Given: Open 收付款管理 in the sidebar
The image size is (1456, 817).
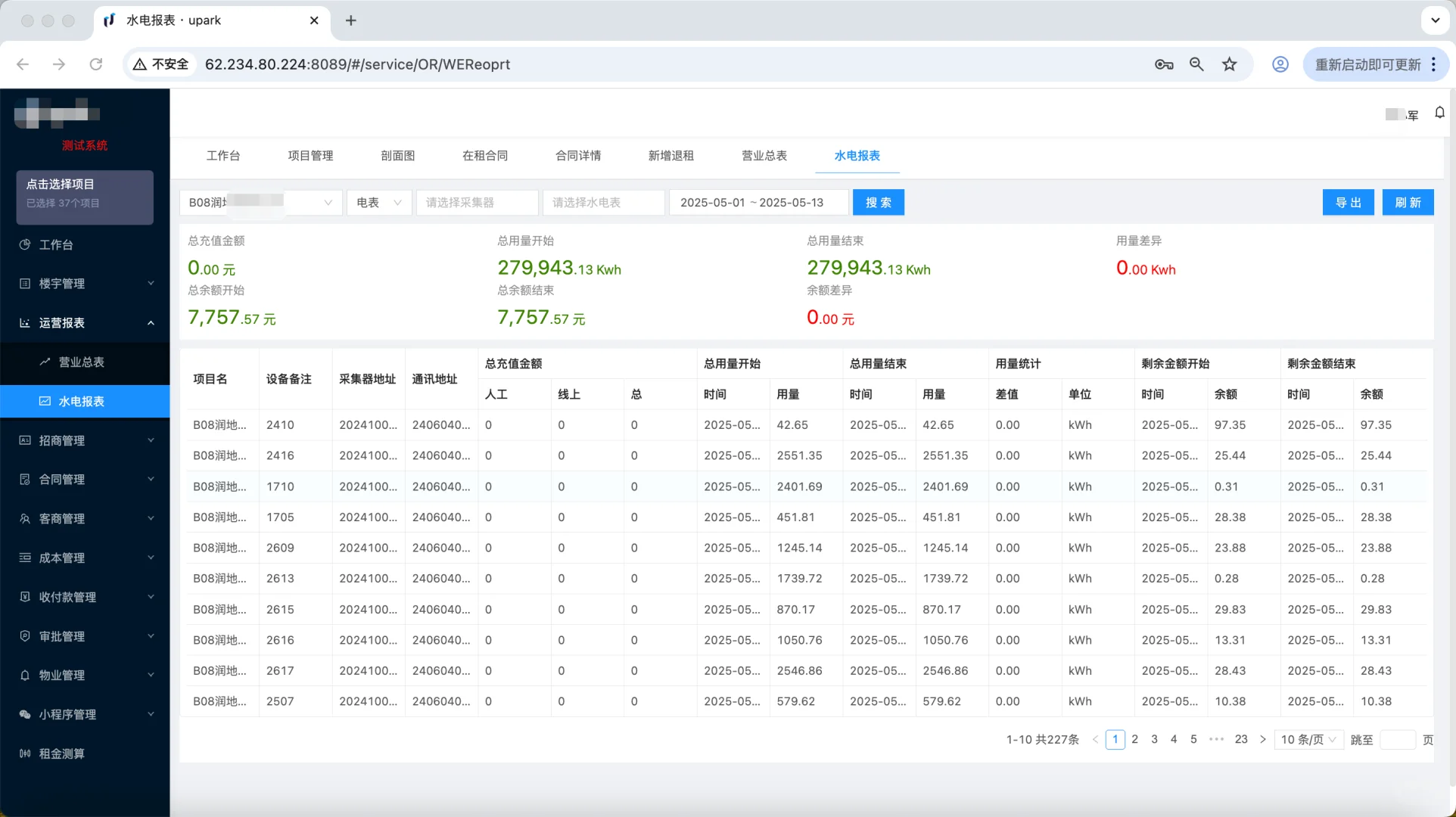Looking at the screenshot, I should 67,597.
